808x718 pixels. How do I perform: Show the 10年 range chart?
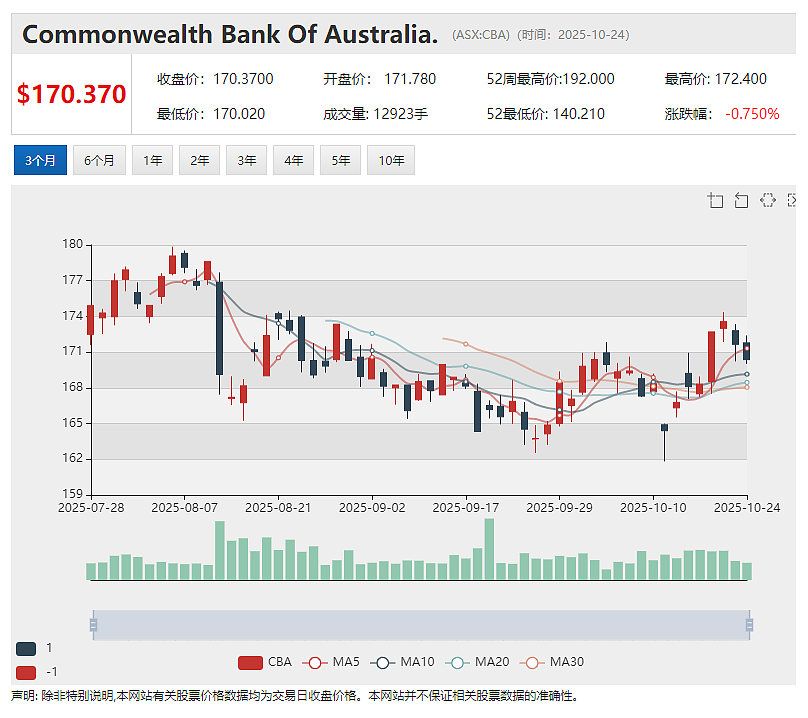click(x=391, y=160)
